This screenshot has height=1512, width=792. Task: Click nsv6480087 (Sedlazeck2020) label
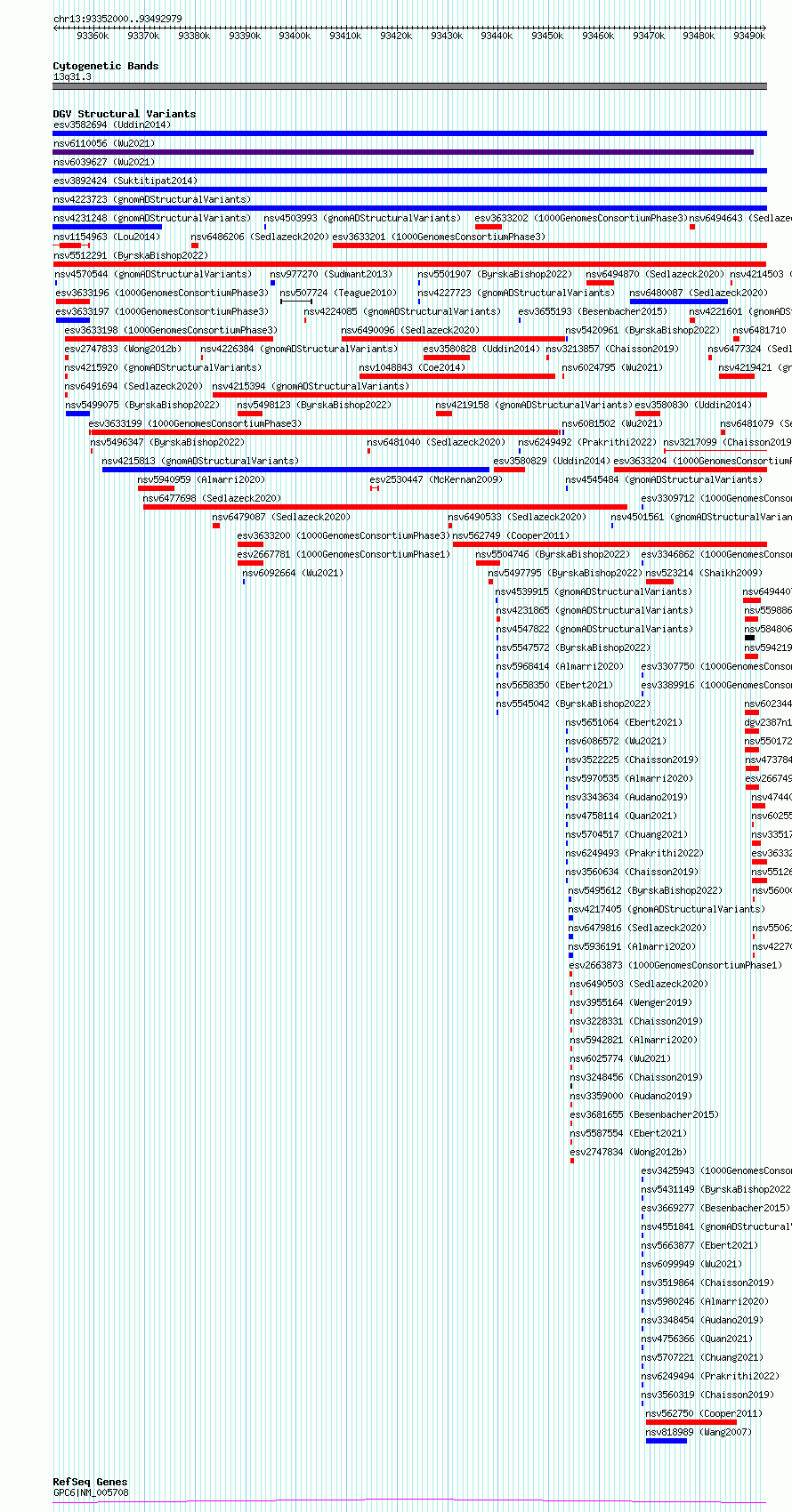tap(699, 293)
